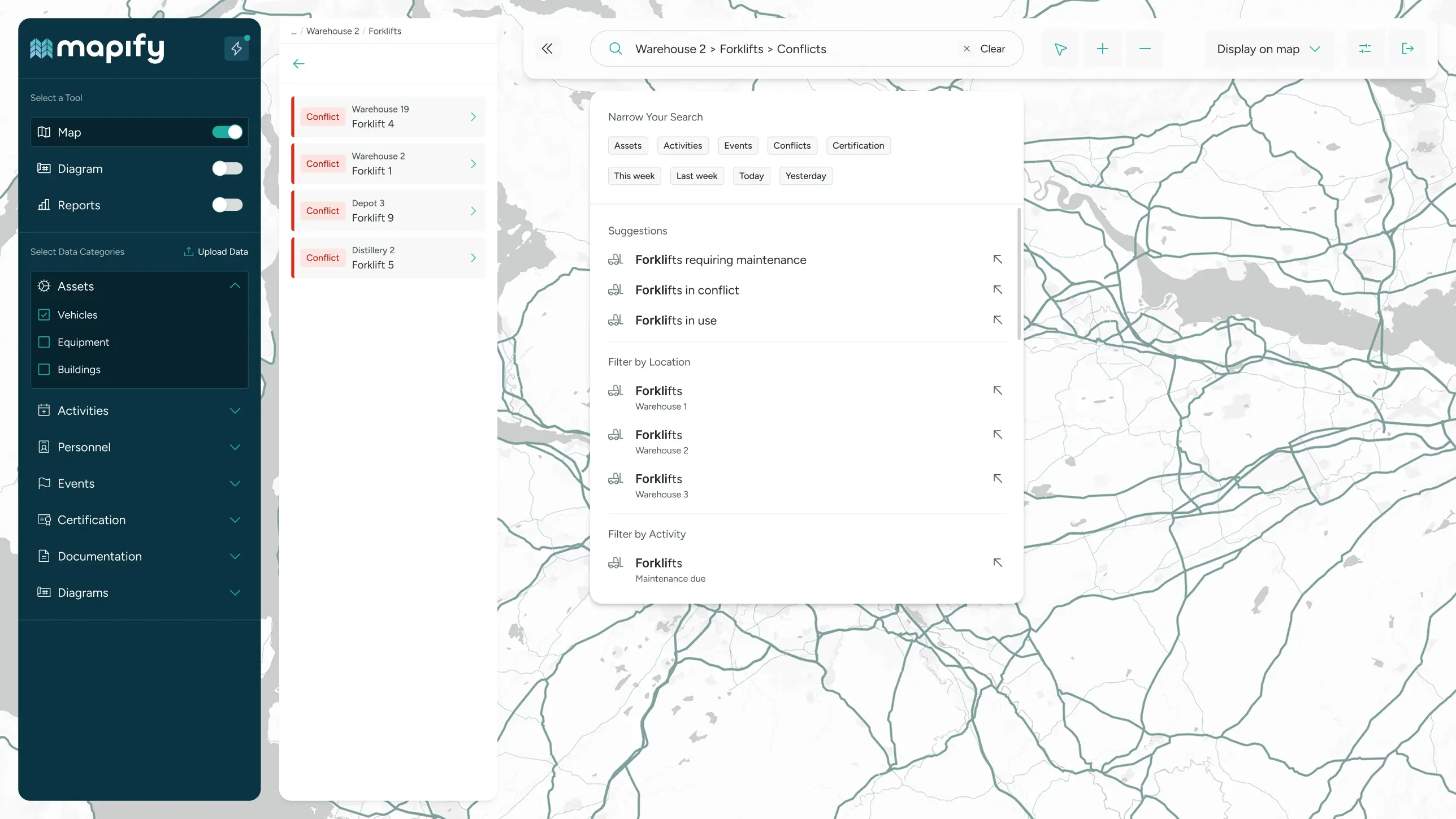Select the pointer tool on the map toolbar
The width and height of the screenshot is (1456, 819).
(1060, 49)
